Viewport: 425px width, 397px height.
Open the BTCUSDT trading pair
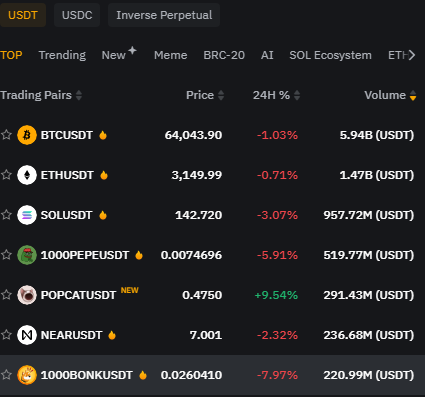(x=67, y=135)
